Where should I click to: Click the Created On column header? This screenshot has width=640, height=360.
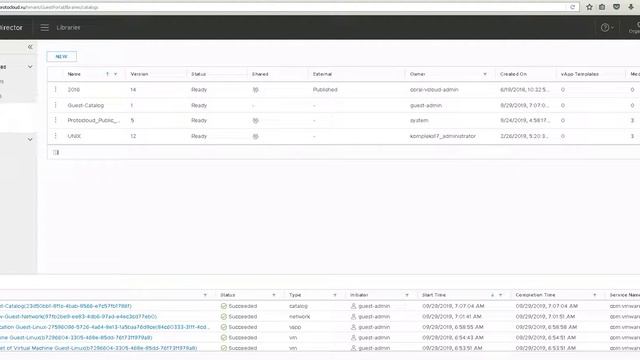click(x=513, y=74)
